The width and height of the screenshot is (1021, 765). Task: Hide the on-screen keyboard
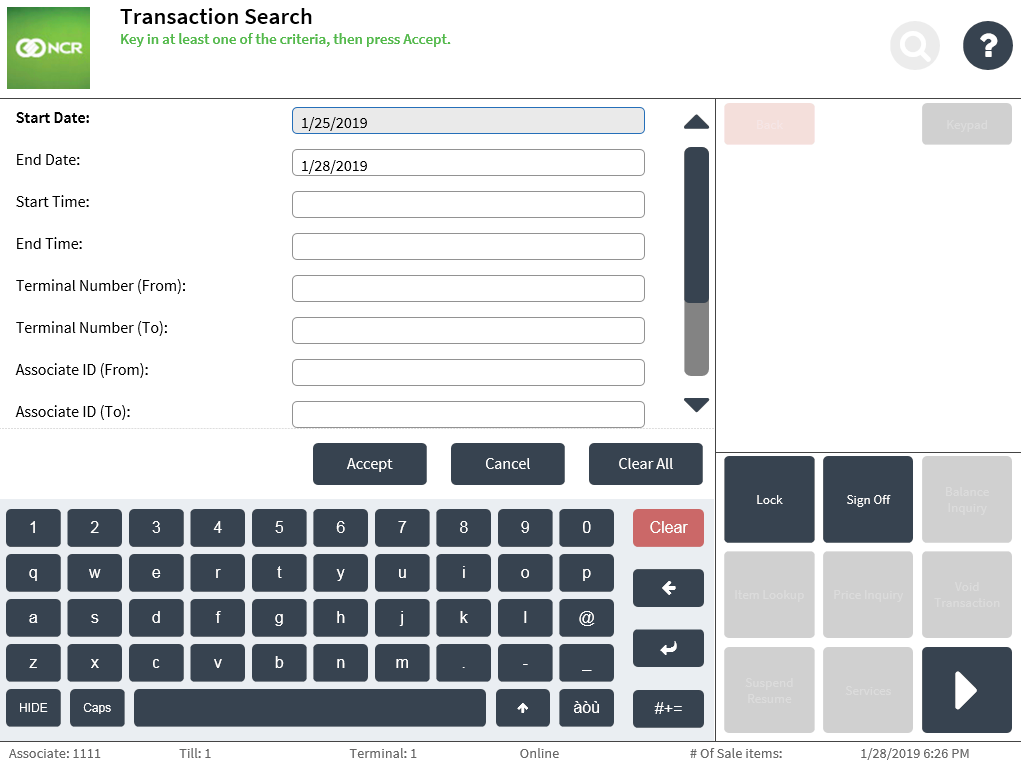(33, 708)
